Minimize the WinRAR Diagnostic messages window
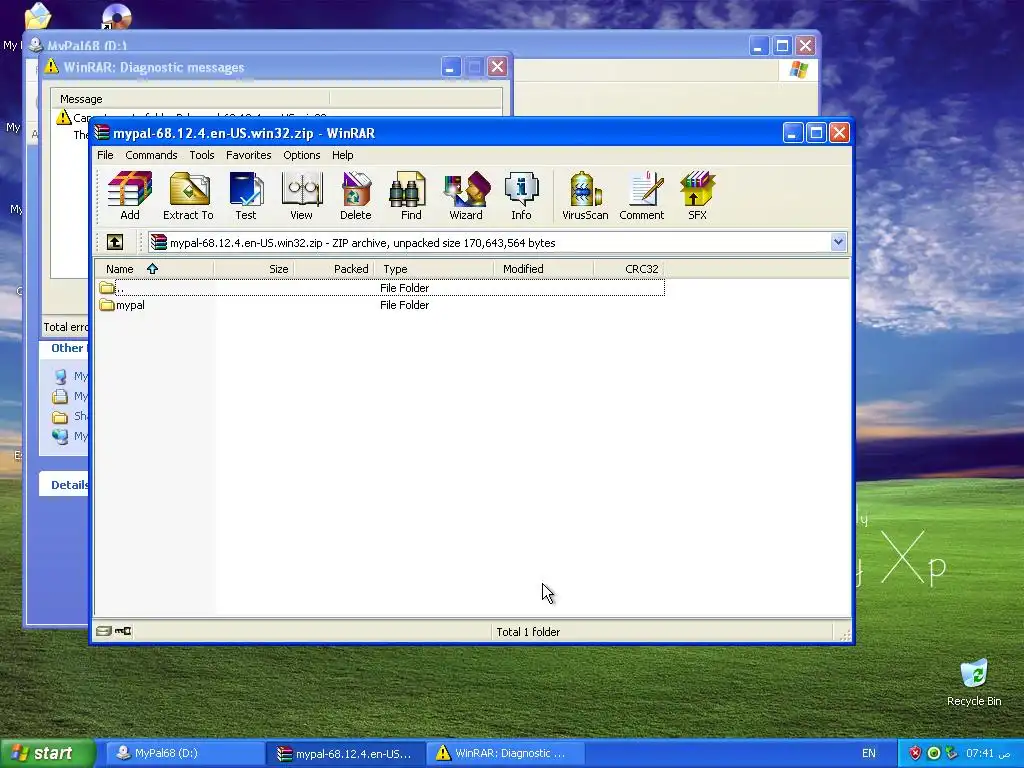This screenshot has width=1024, height=768. click(451, 67)
